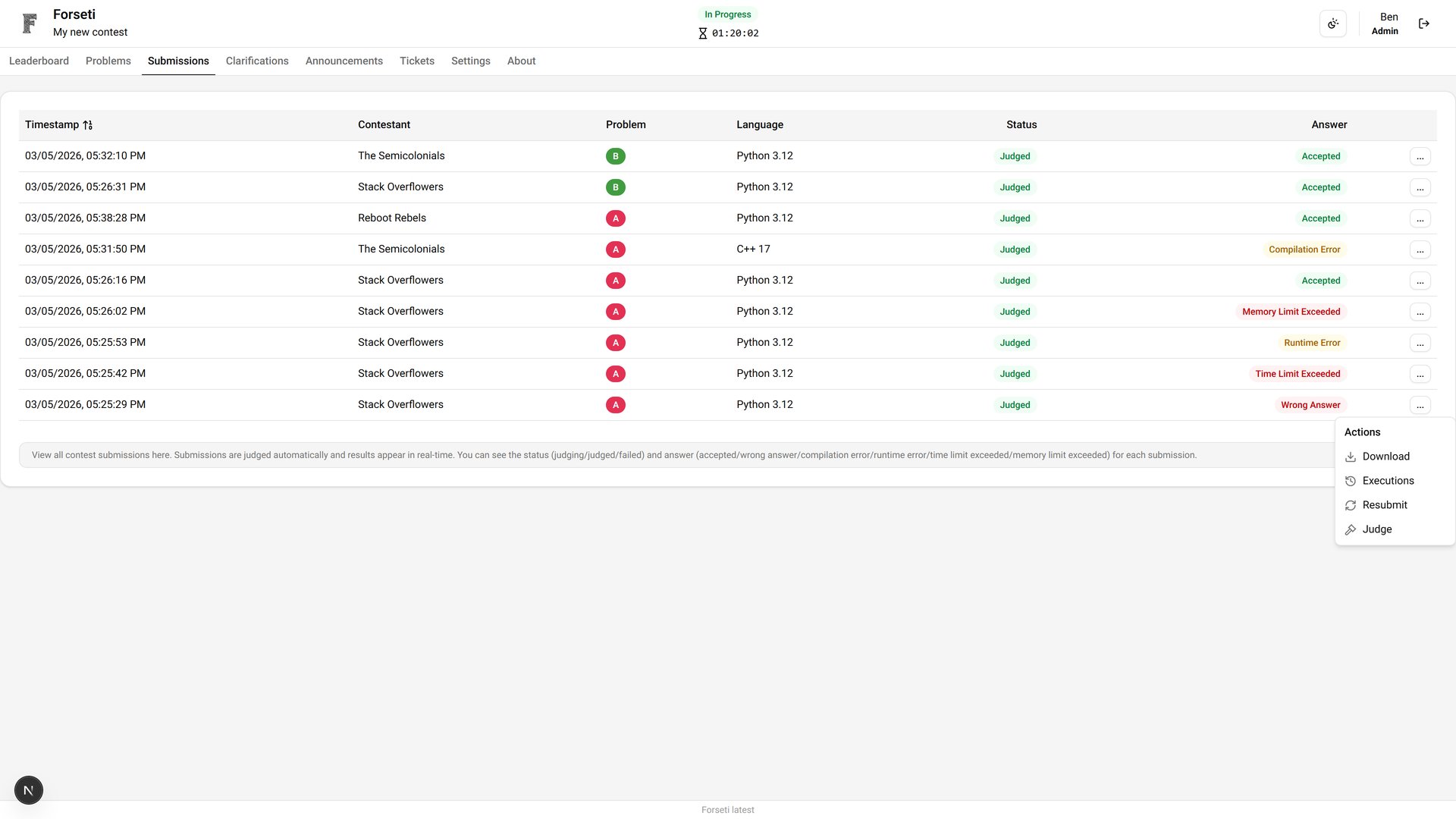Click the refresh icon next to Resubmit
Viewport: 1456px width, 819px height.
(1351, 505)
